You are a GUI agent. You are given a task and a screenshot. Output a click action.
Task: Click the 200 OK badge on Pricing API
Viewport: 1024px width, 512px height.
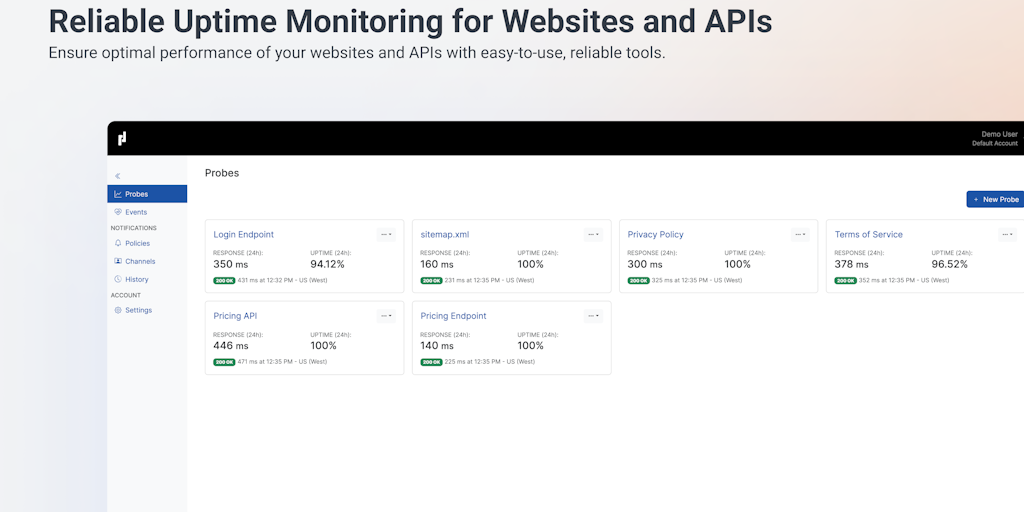(224, 362)
